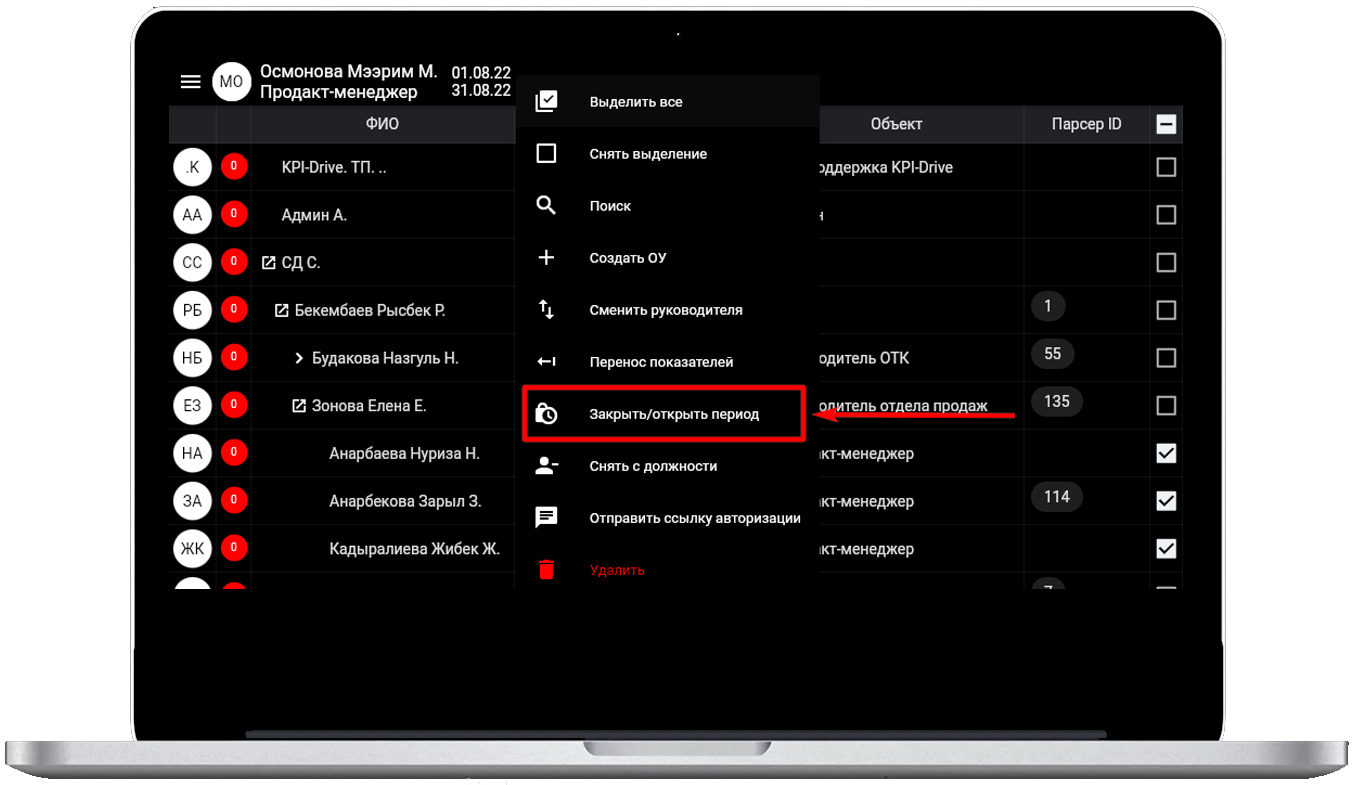Open link icon next to СД С.
This screenshot has height=785, width=1352.
[x=268, y=263]
